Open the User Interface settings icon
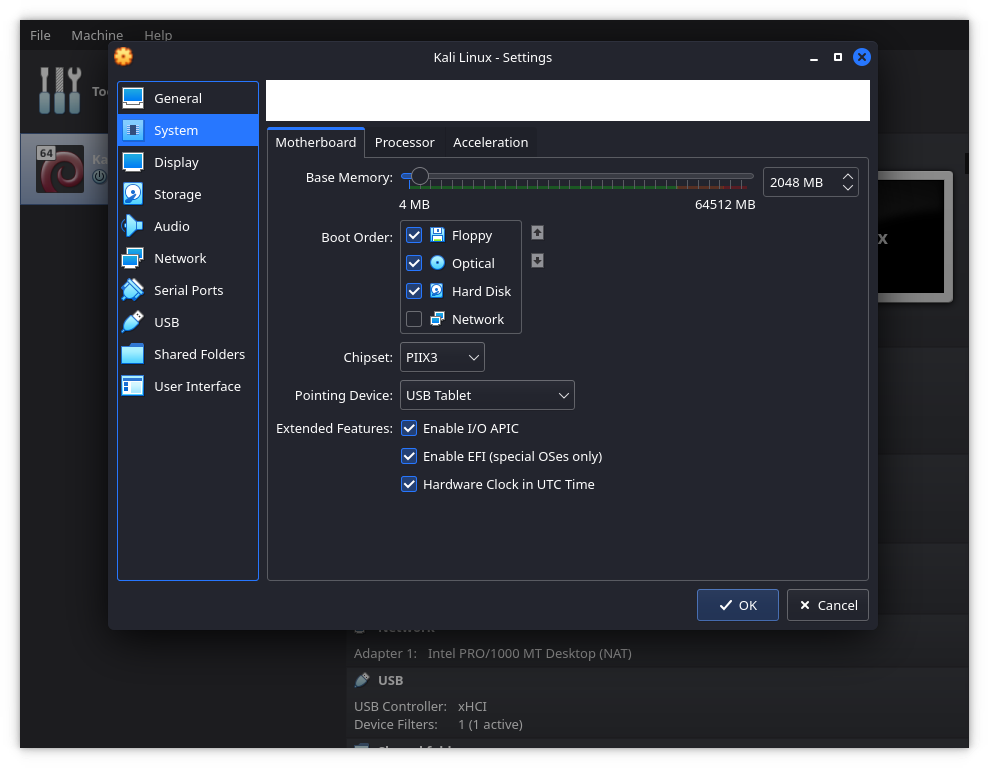Viewport: 989px width, 768px height. 133,386
